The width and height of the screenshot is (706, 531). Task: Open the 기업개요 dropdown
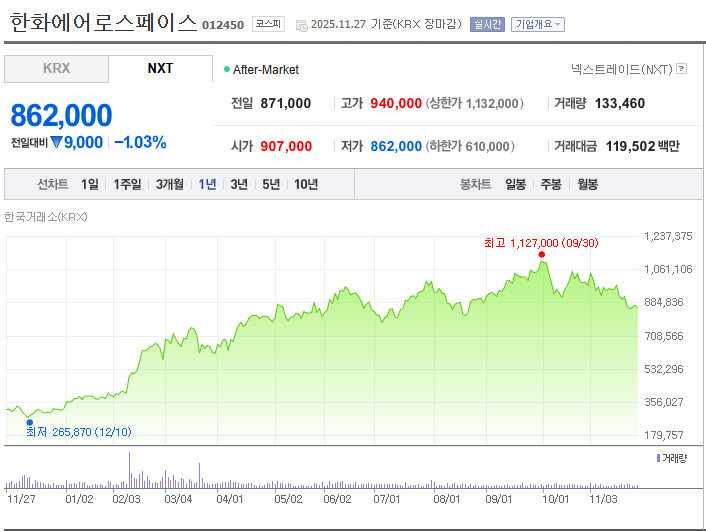point(538,24)
